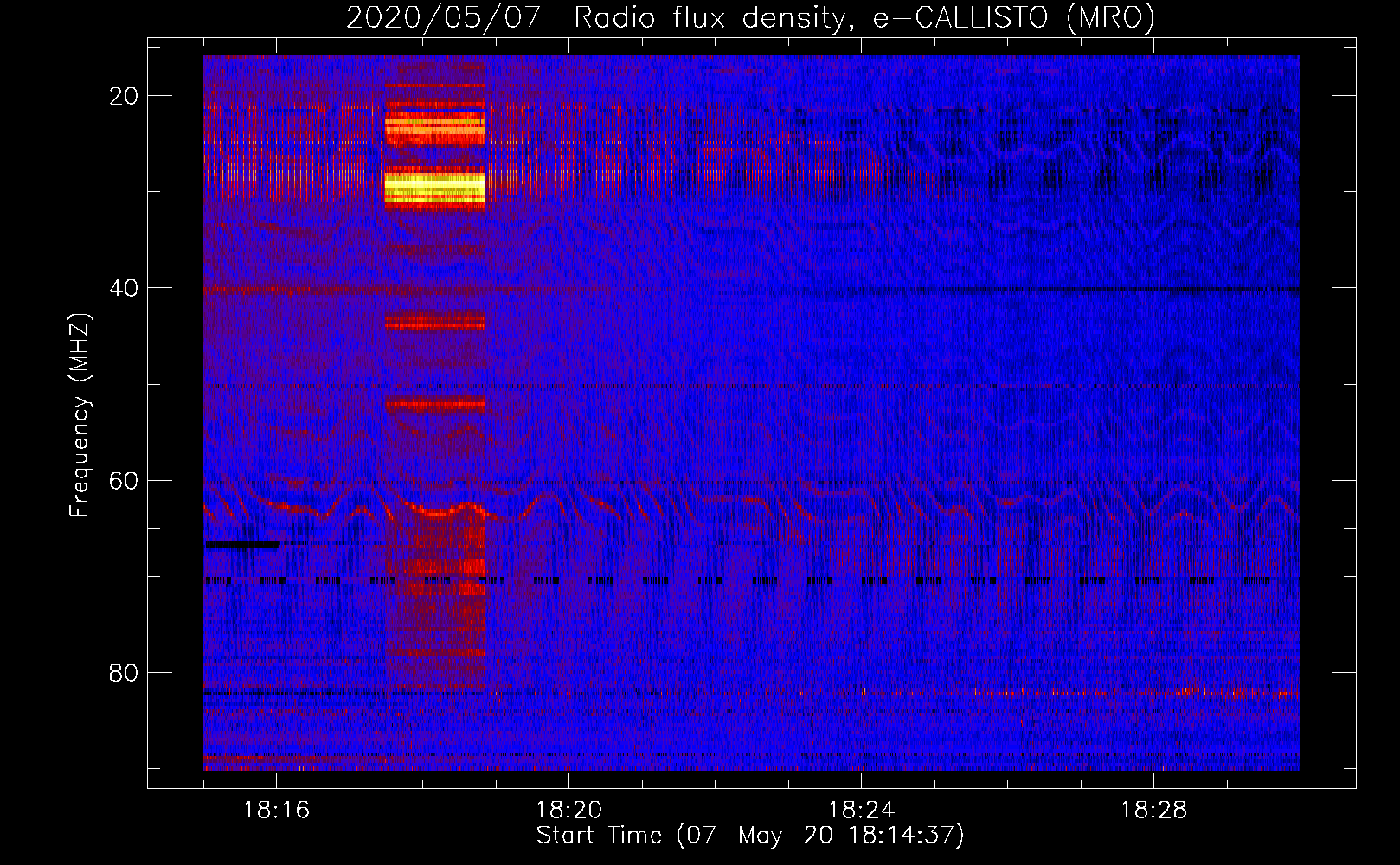This screenshot has height=865, width=1400.
Task: Click the short black bar near 67 MHz
Action: coord(241,545)
